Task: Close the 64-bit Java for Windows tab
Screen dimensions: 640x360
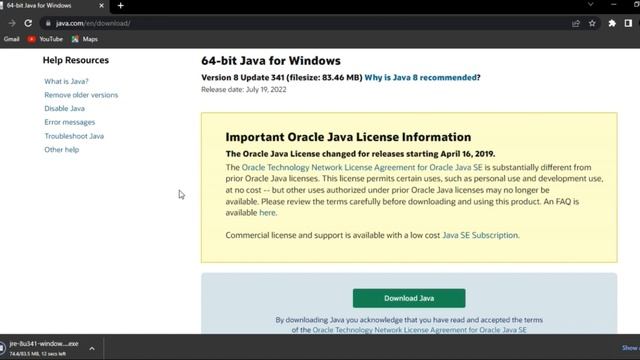Action: [x=101, y=6]
